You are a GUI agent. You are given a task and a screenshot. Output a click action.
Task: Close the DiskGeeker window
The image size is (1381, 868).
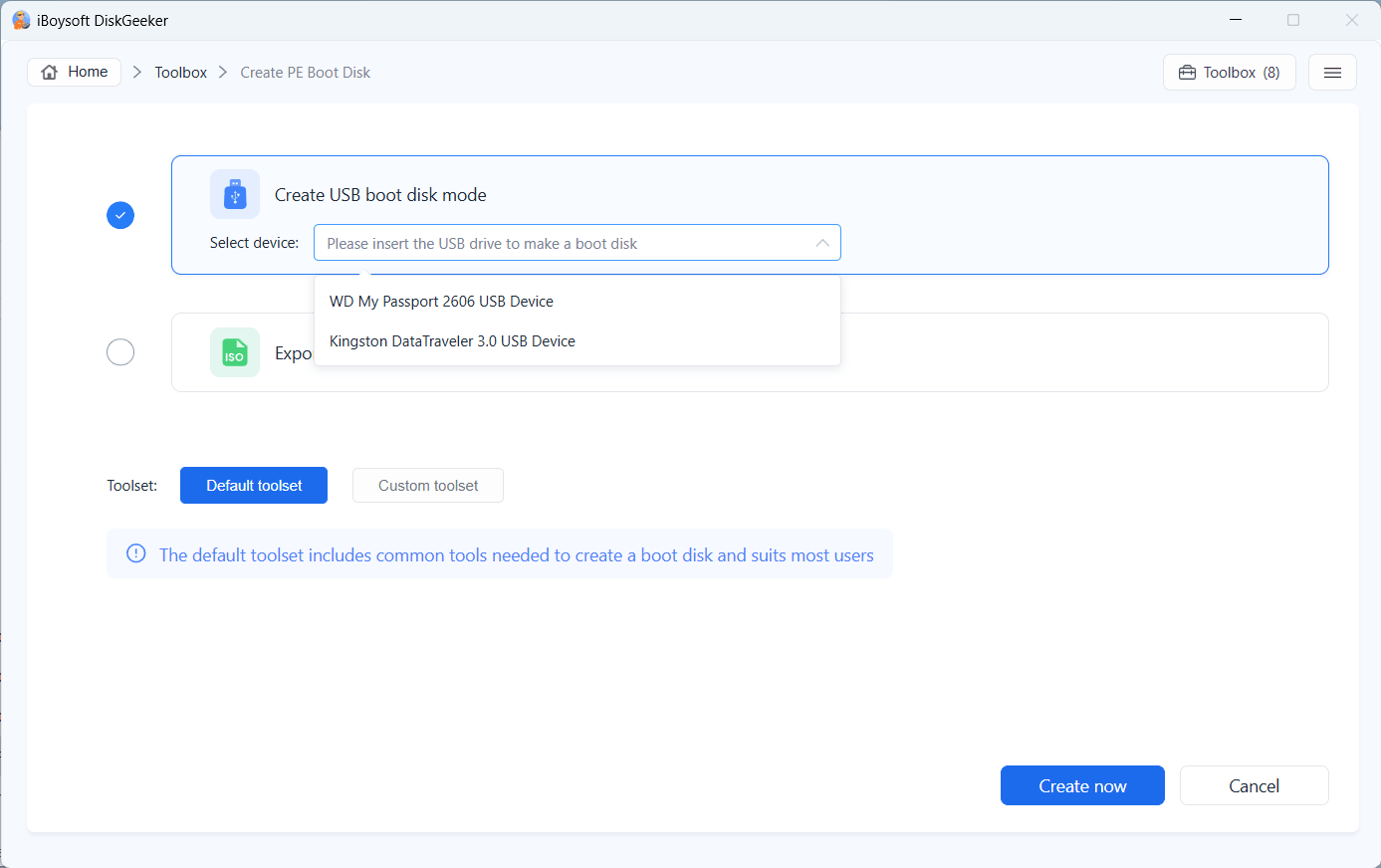pos(1352,20)
